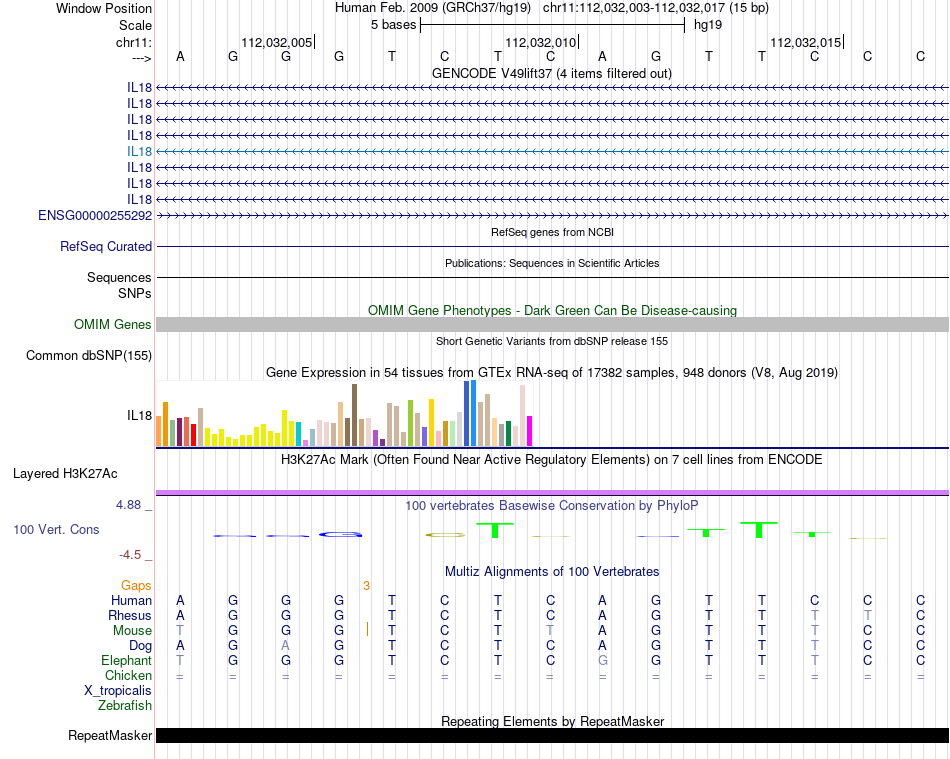This screenshot has width=950, height=759.
Task: Click the purple Layered H3K27Ac signal bar
Action: coord(552,492)
